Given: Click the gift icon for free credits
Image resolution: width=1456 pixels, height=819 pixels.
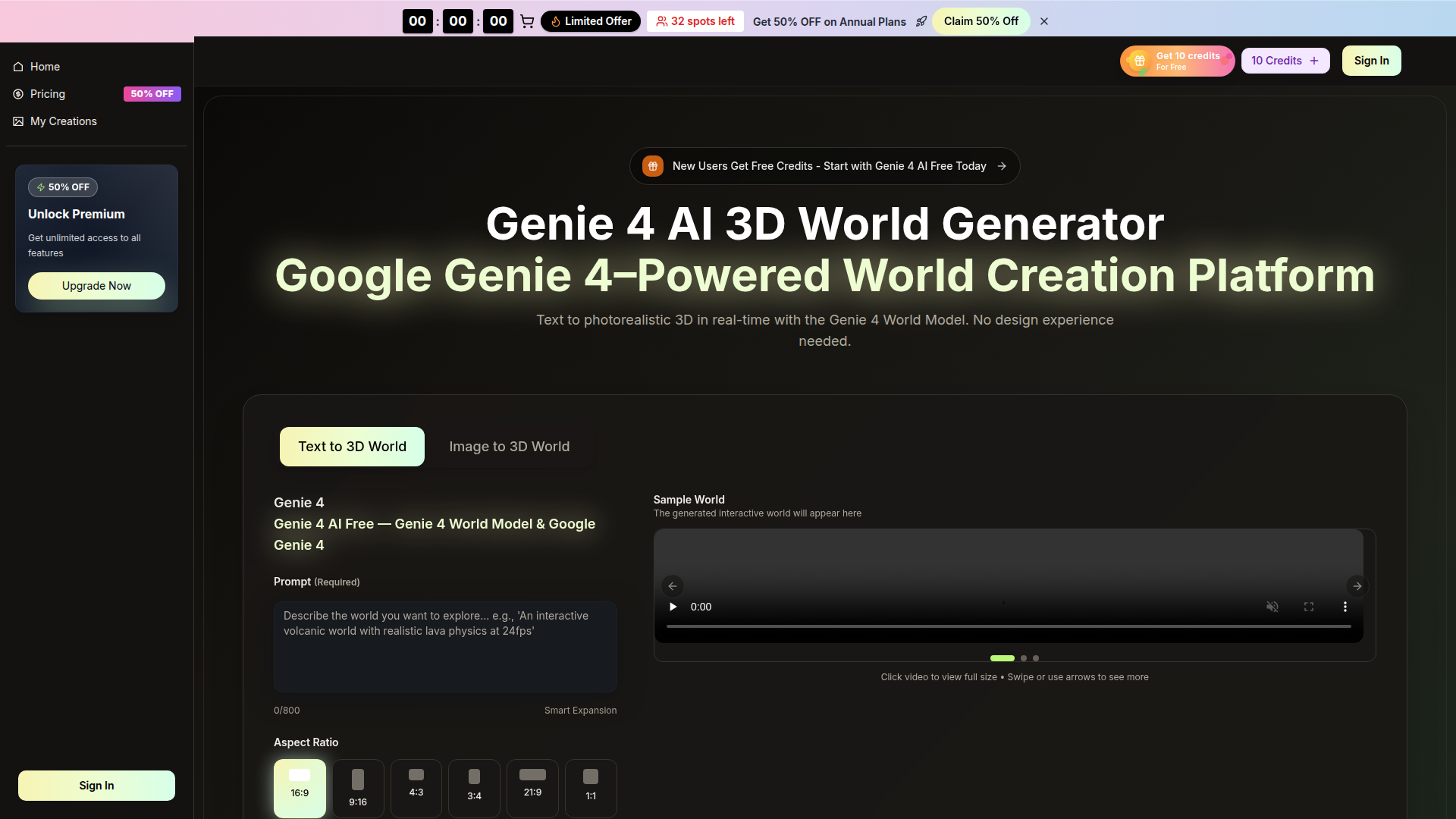Looking at the screenshot, I should coord(1139,61).
